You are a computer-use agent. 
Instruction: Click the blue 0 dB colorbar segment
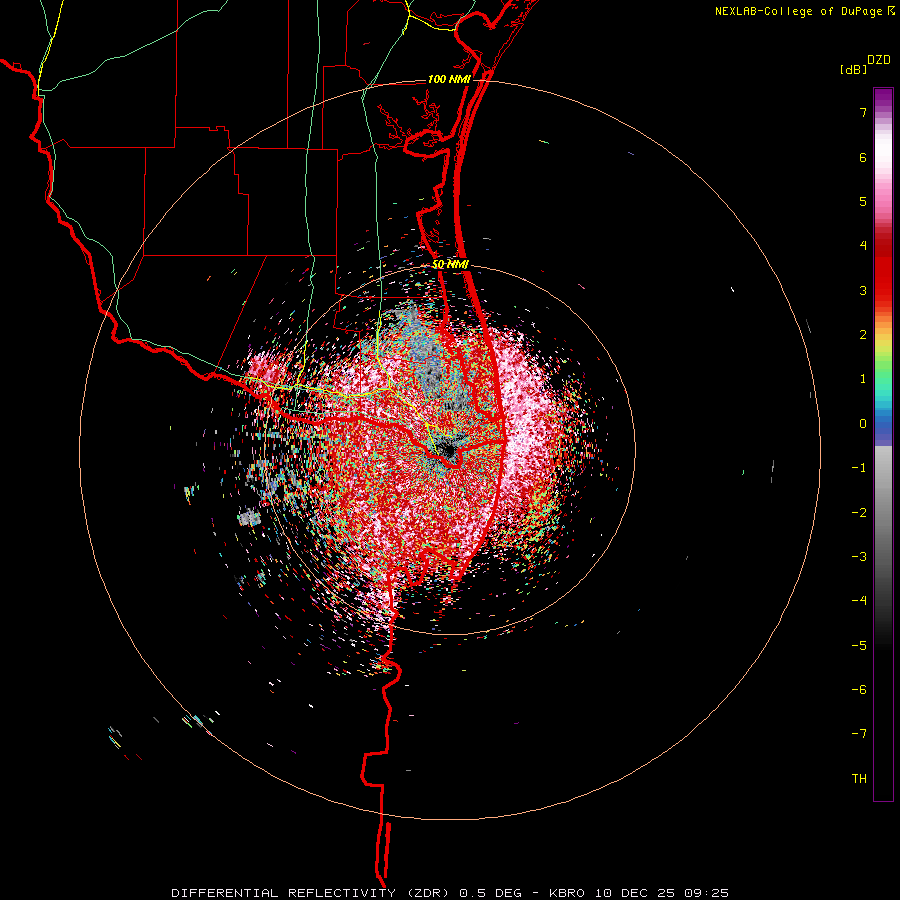[x=883, y=425]
